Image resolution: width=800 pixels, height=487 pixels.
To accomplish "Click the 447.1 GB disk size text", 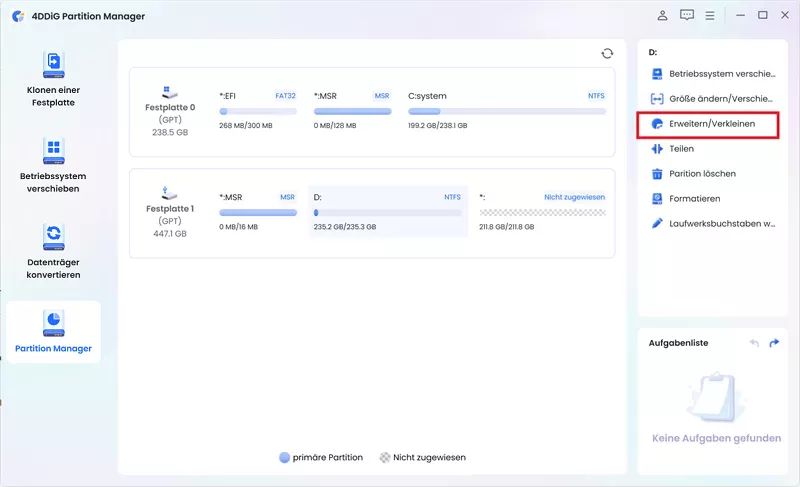I will [x=170, y=234].
